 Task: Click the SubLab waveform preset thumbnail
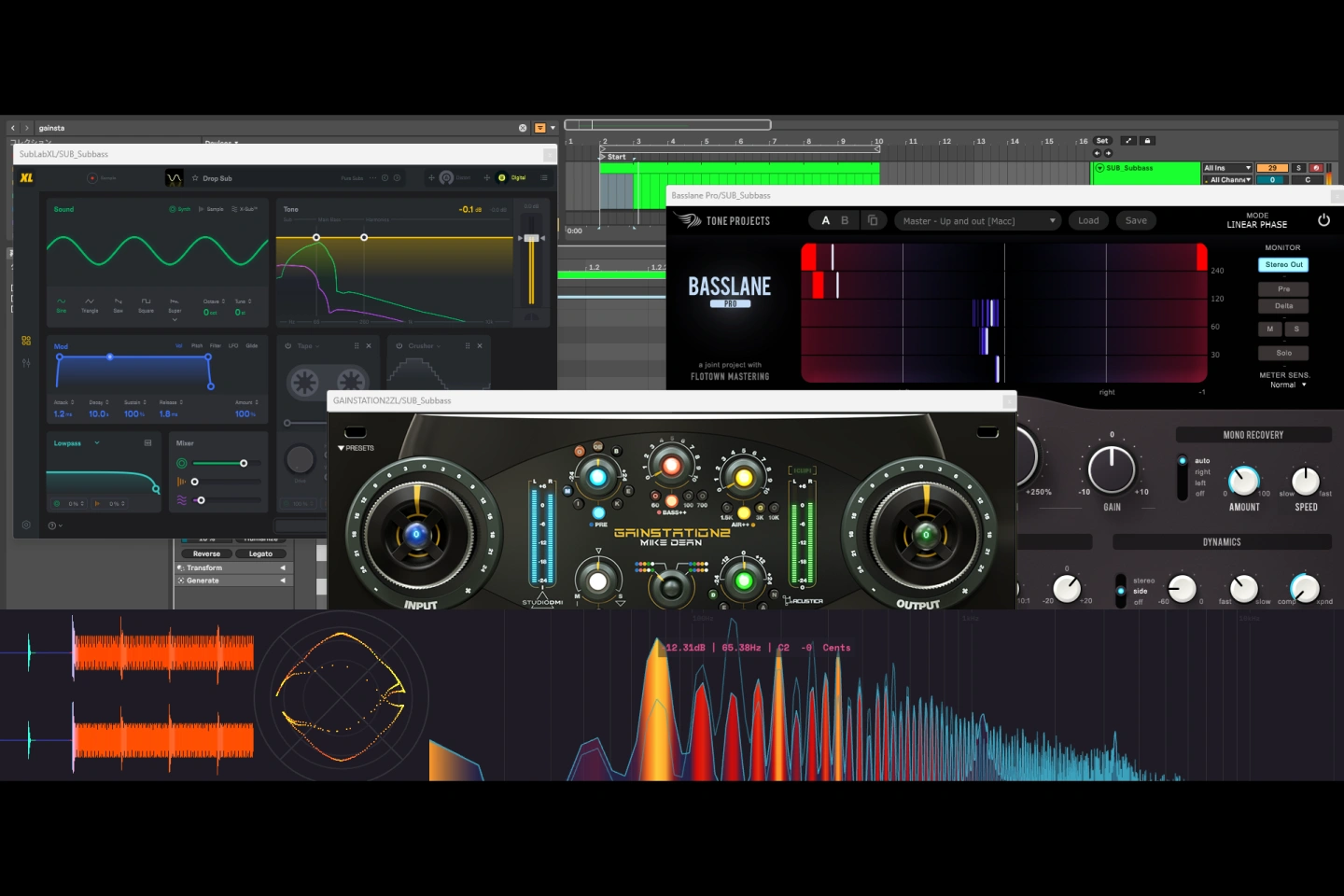point(175,177)
